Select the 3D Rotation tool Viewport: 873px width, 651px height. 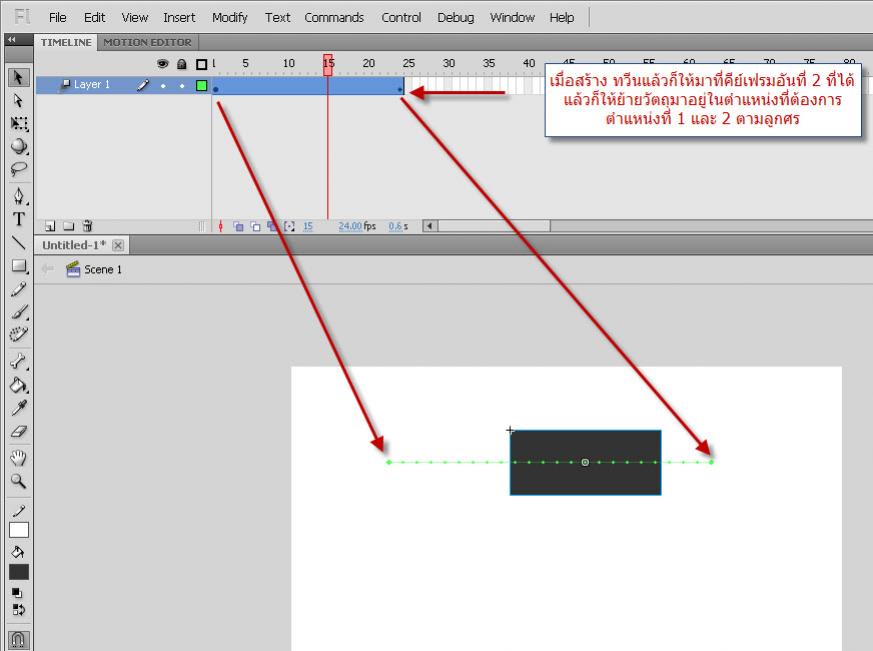pos(18,146)
